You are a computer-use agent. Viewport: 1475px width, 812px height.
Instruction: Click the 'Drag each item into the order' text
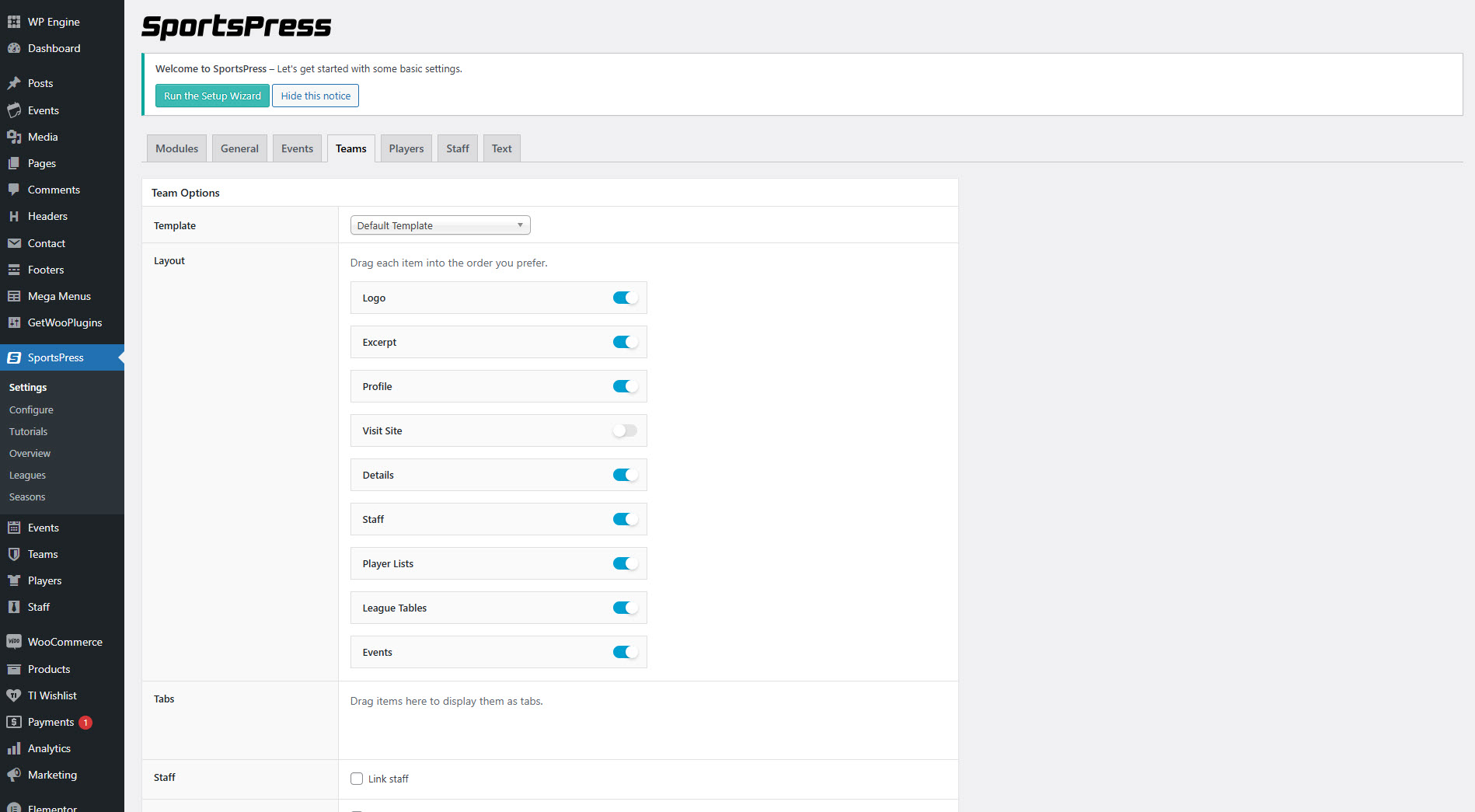tap(448, 263)
